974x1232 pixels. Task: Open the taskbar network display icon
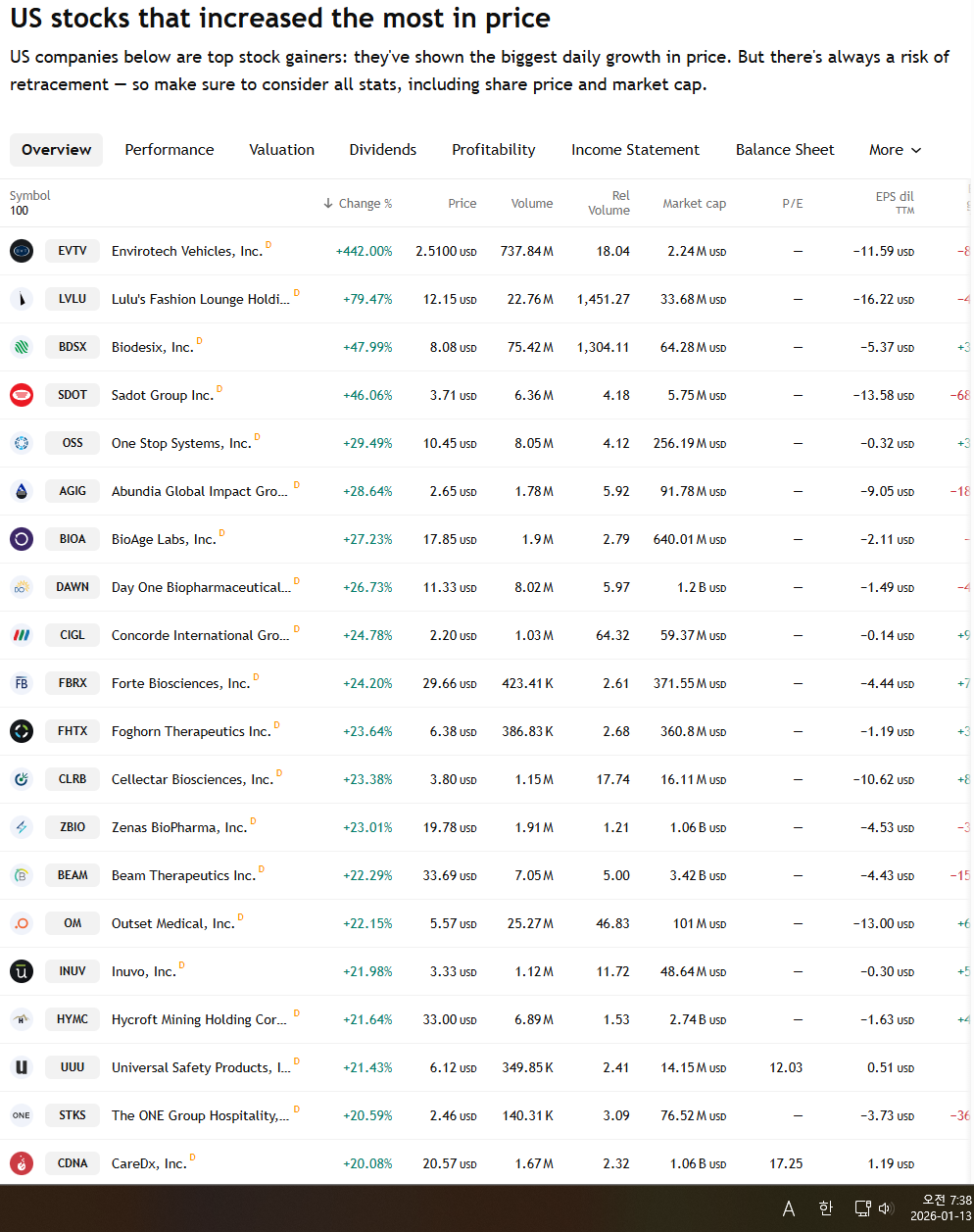pyautogui.click(x=862, y=1208)
